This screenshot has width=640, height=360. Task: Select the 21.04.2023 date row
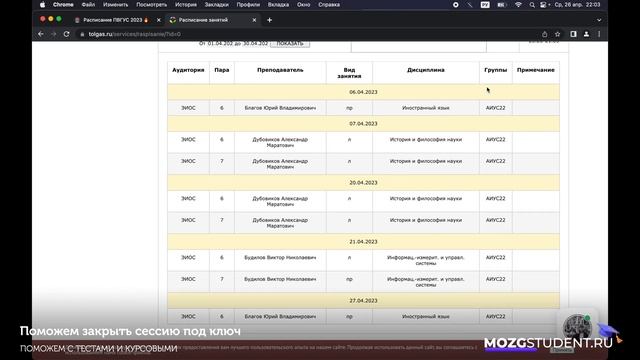pyautogui.click(x=363, y=242)
